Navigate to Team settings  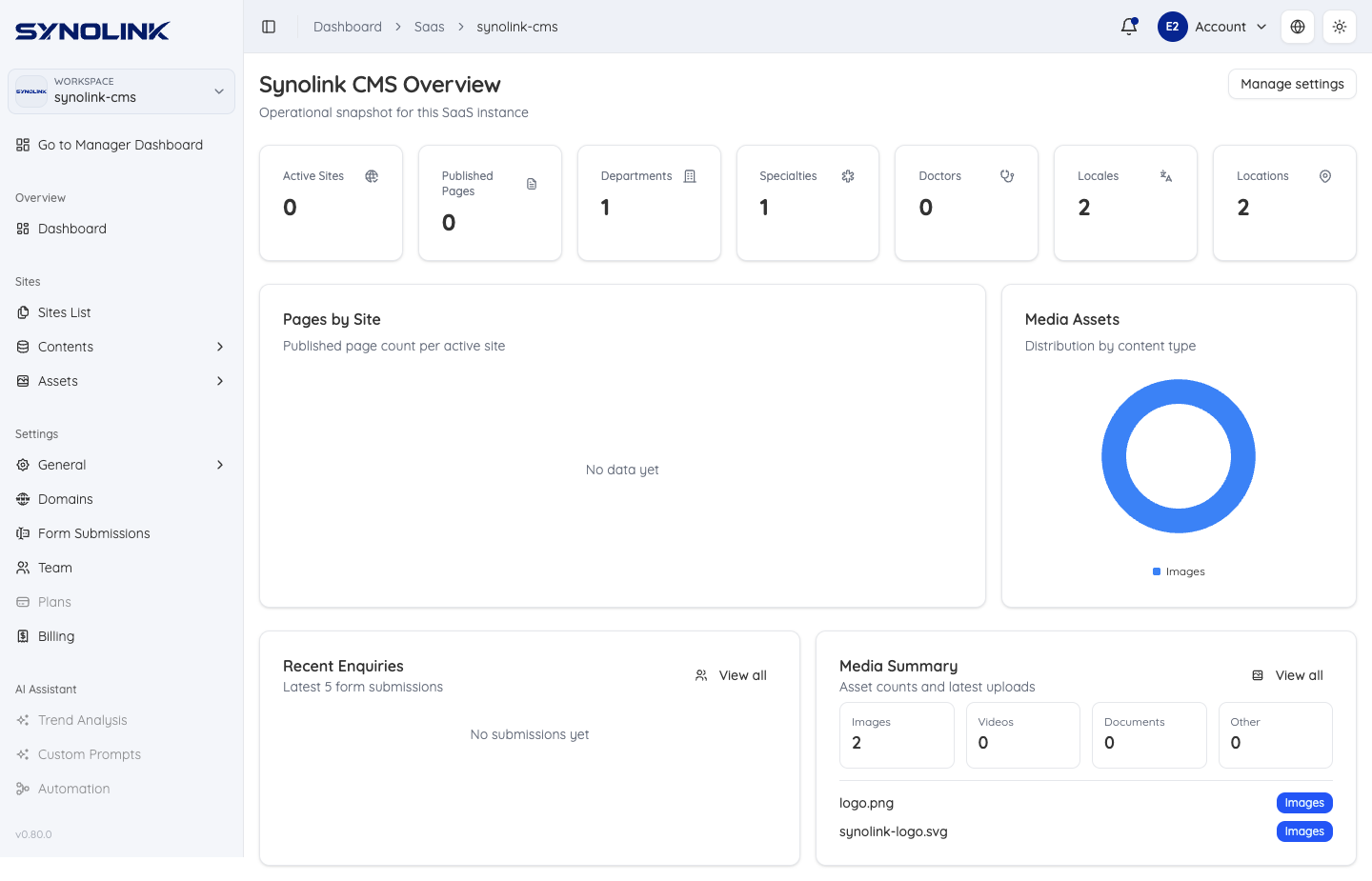121,568
